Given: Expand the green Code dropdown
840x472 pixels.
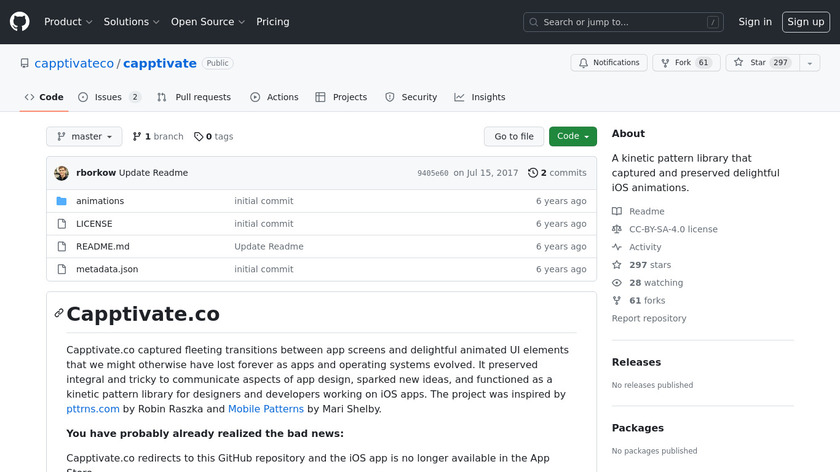Looking at the screenshot, I should tap(572, 137).
